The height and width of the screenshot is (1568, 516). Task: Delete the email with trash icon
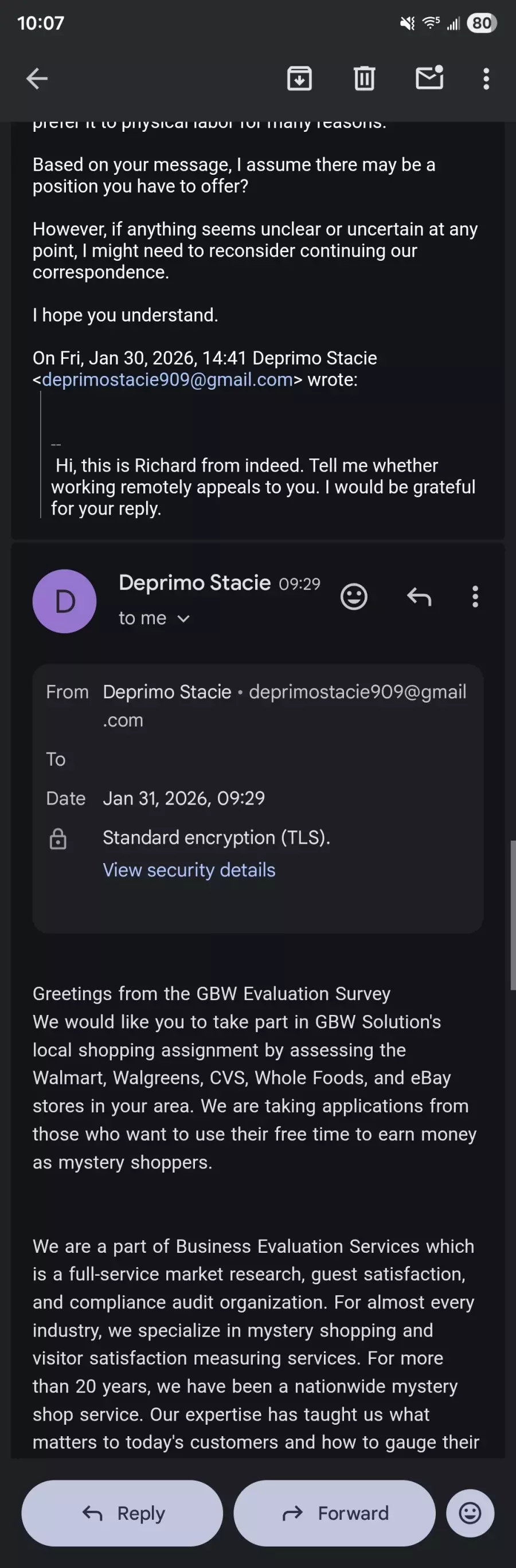364,79
